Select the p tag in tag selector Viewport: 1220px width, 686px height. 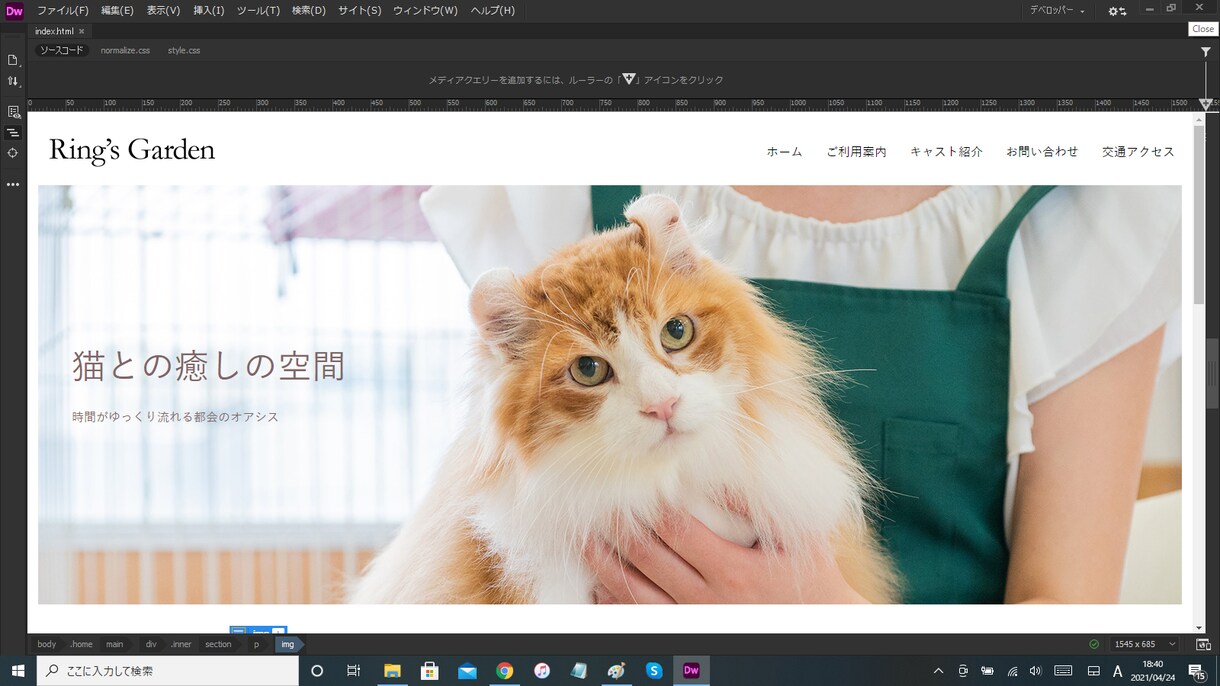[x=256, y=645]
